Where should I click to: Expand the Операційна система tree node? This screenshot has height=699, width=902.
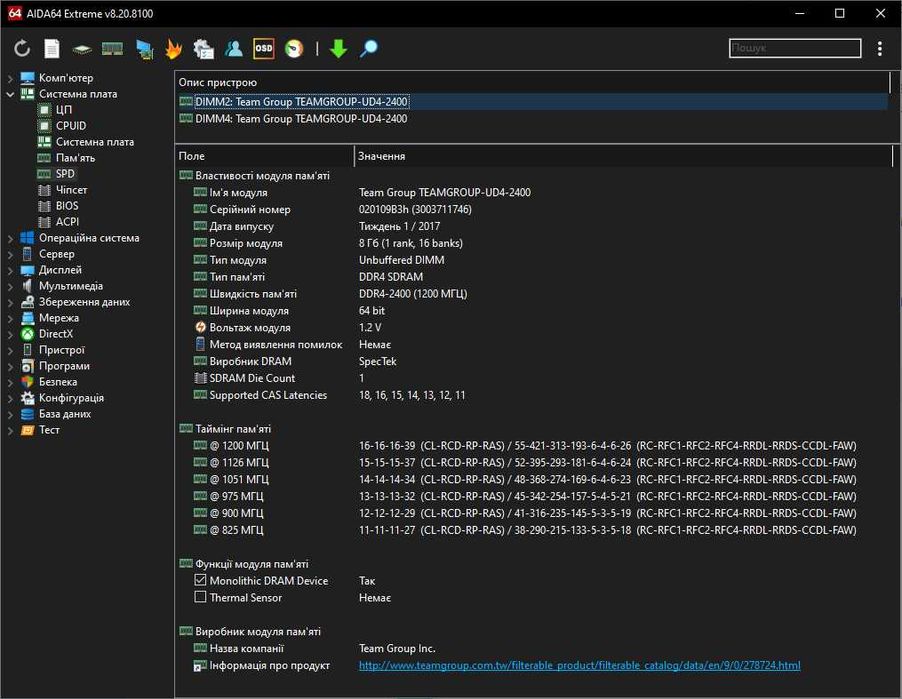point(10,238)
